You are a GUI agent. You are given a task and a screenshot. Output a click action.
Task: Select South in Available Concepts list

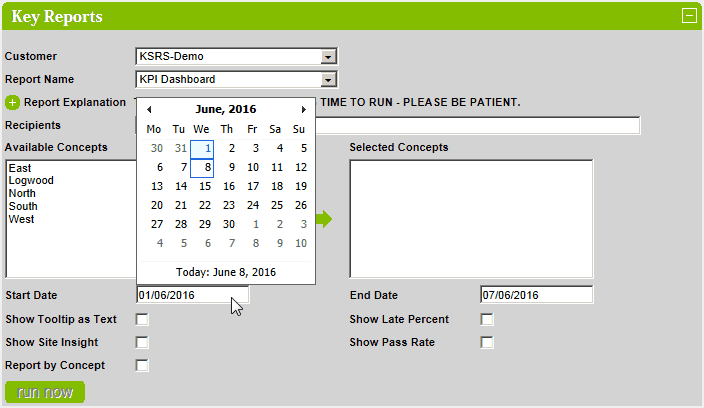(23, 206)
